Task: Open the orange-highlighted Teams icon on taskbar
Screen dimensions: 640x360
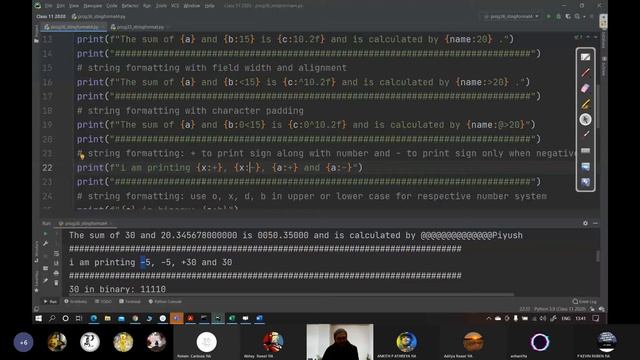Action: (176, 318)
